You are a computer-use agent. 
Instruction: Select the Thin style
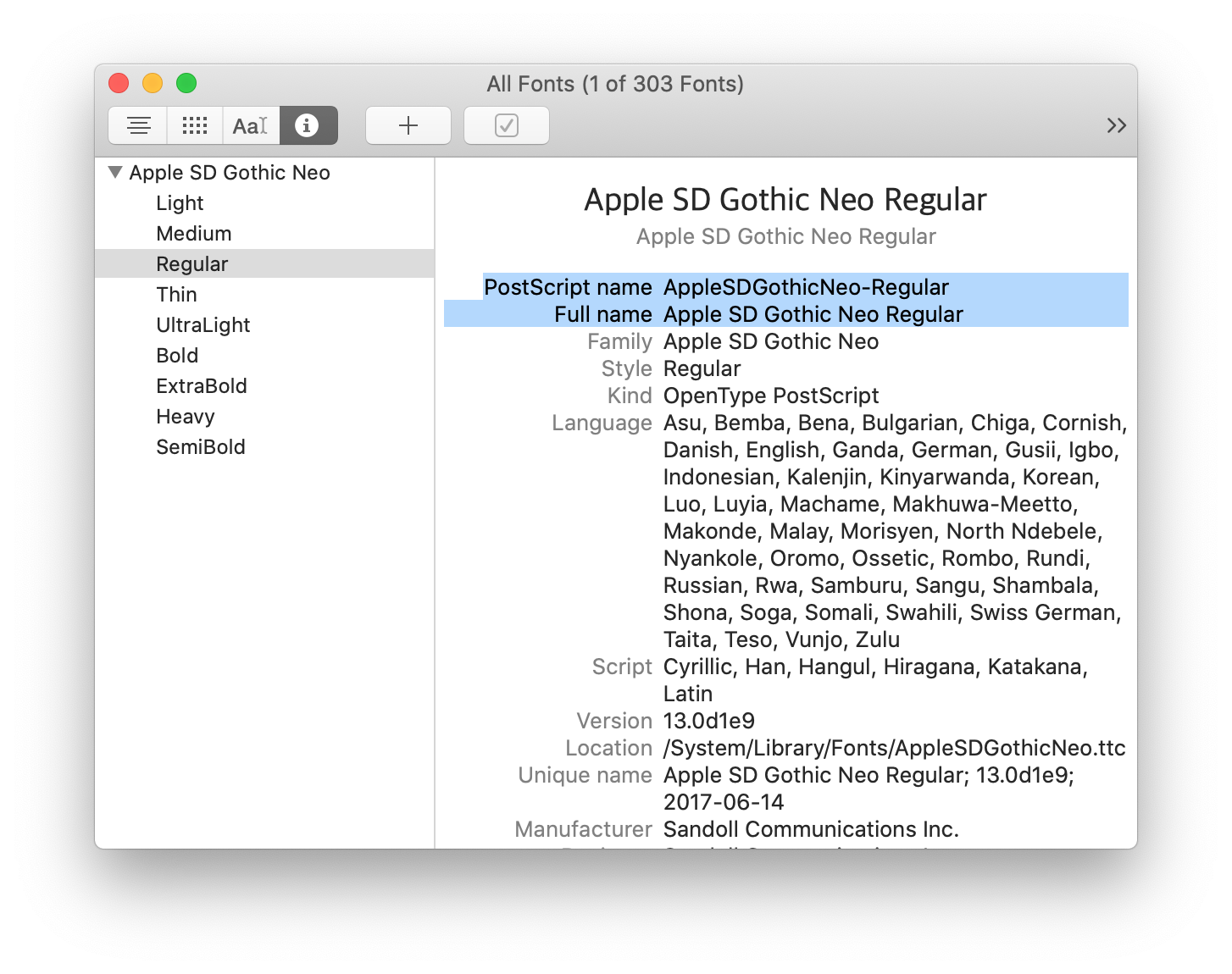[x=176, y=295]
